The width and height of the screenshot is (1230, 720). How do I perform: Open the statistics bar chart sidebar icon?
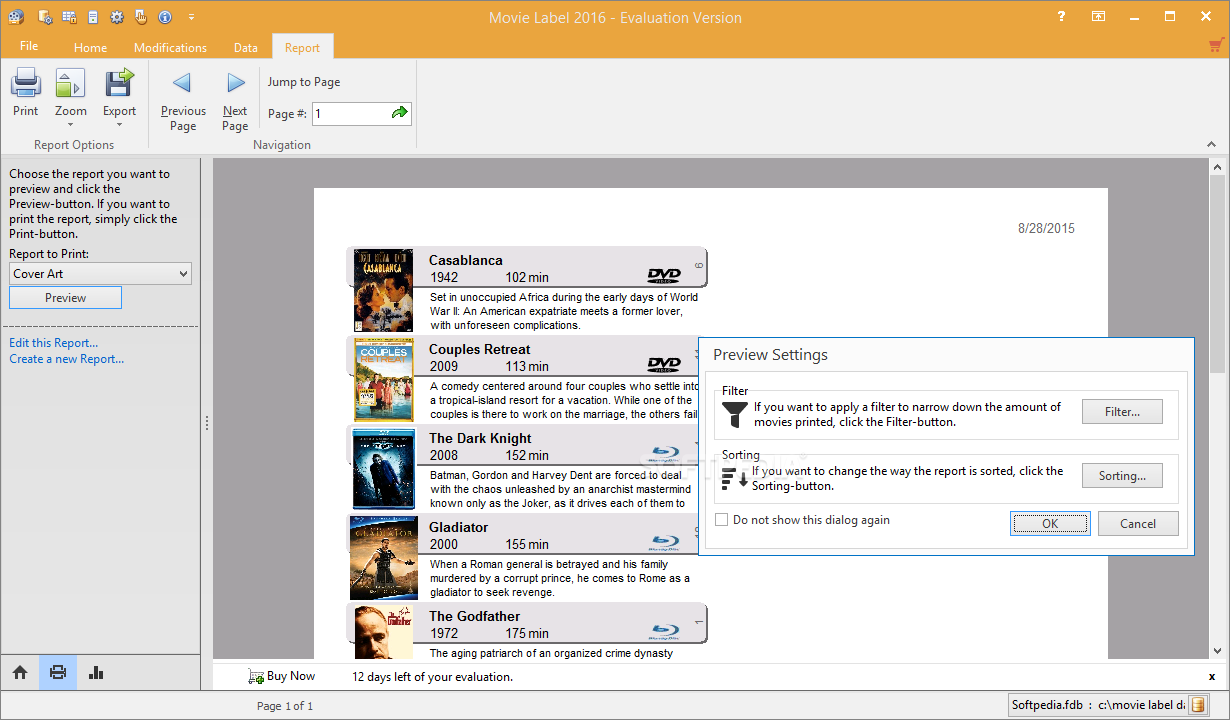point(96,673)
